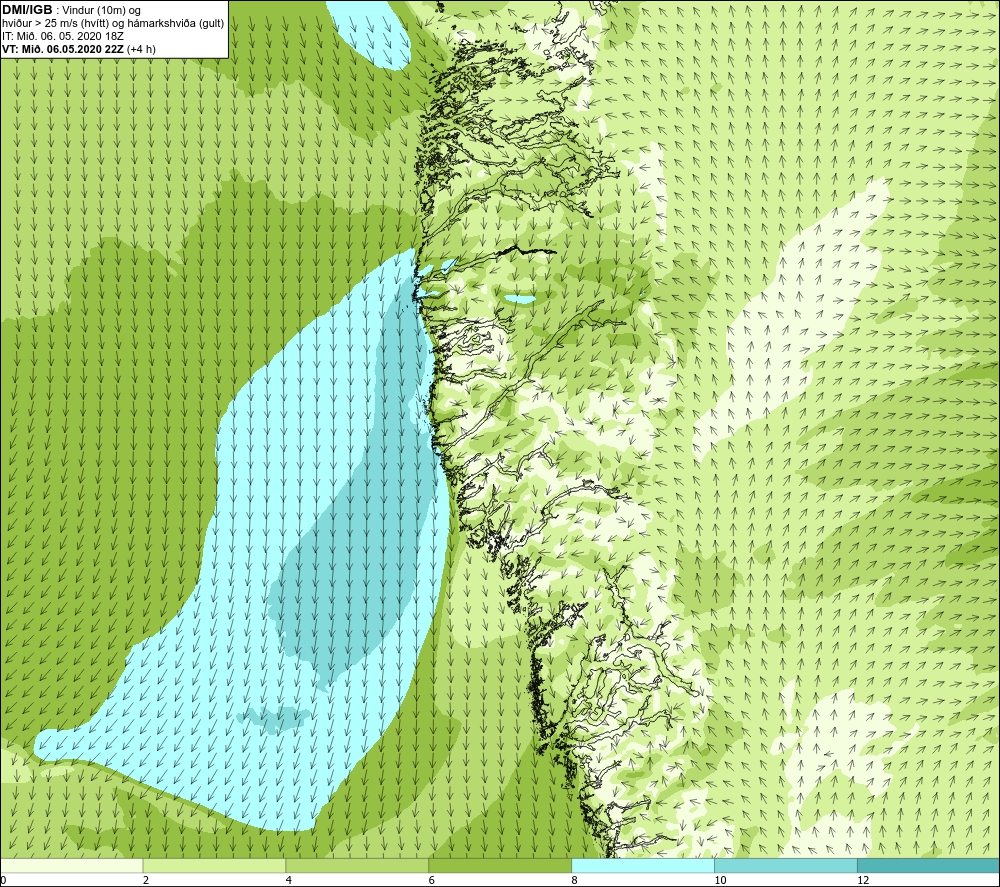Click the '(+4 h)' forecast offset text
Screen dimensions: 1000x887
point(141,49)
